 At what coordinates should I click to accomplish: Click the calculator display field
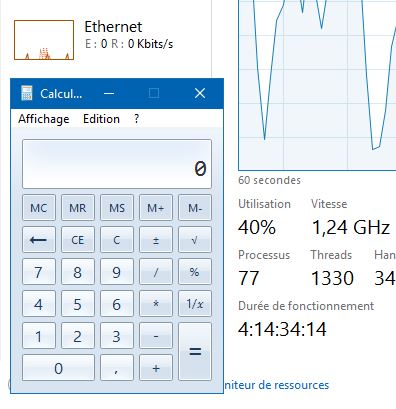tap(117, 164)
